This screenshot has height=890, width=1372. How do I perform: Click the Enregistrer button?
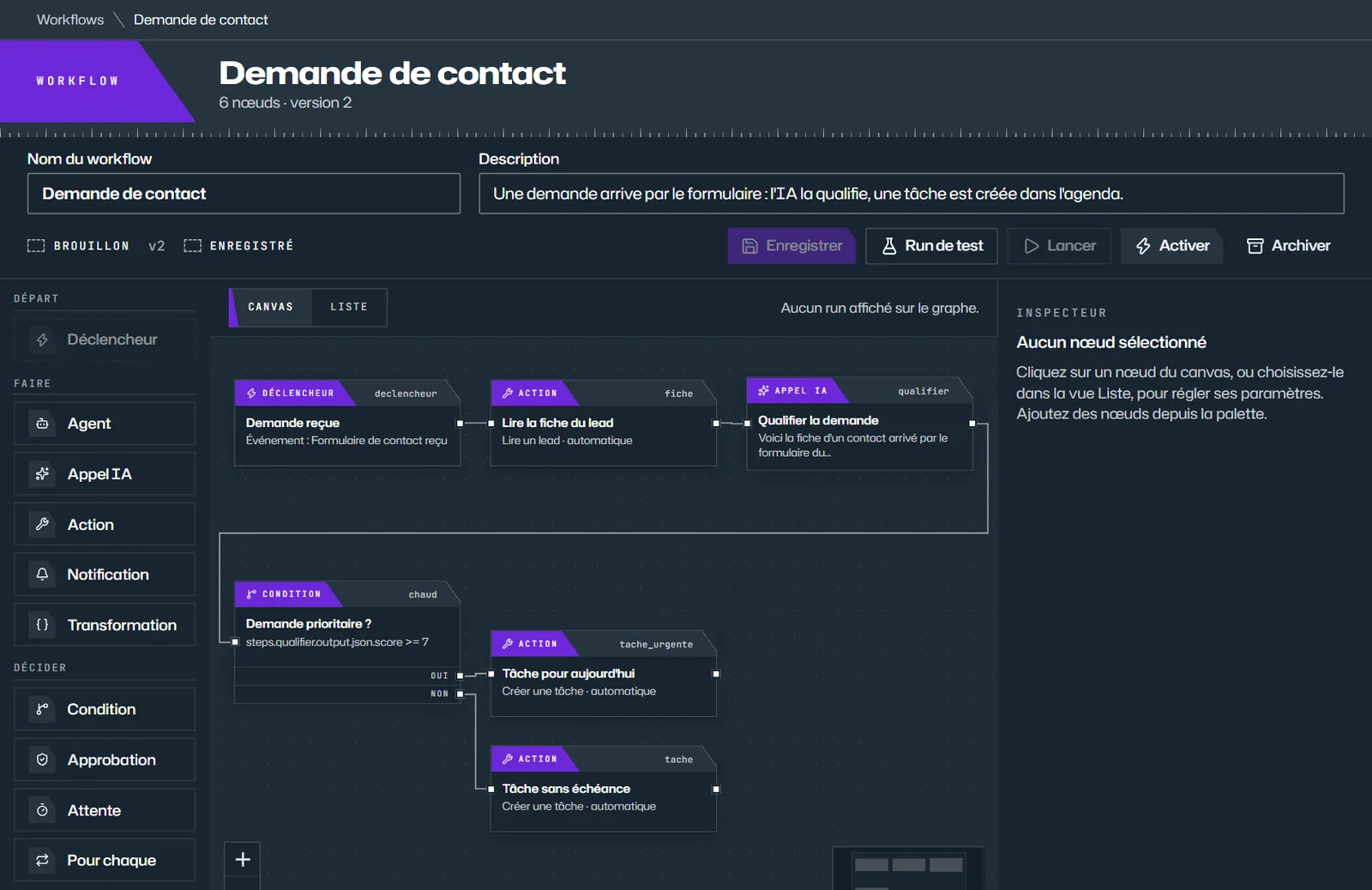pyautogui.click(x=791, y=246)
